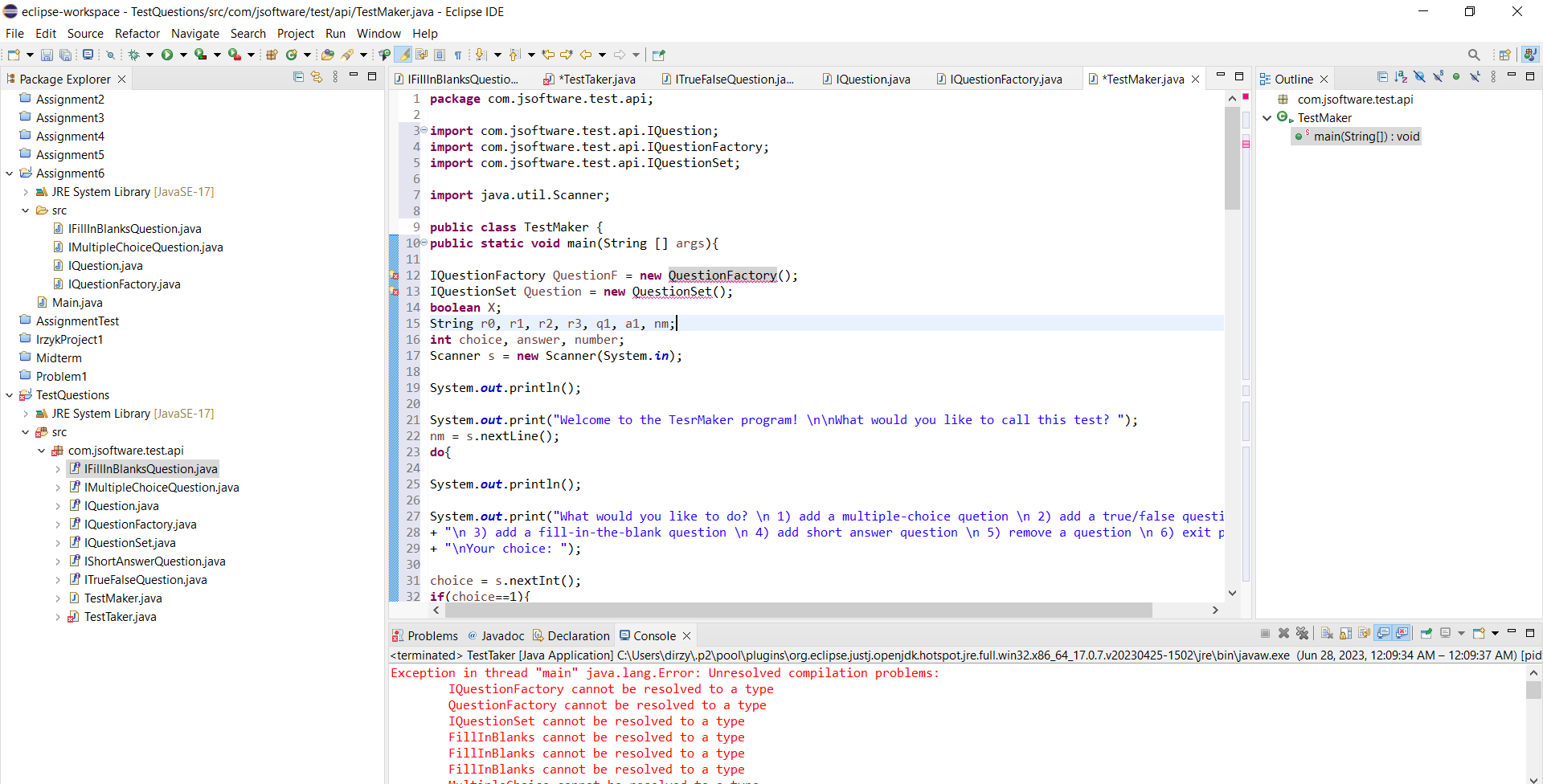Sort Outline members alphabetically
Screen dimensions: 1543x784
(1401, 77)
